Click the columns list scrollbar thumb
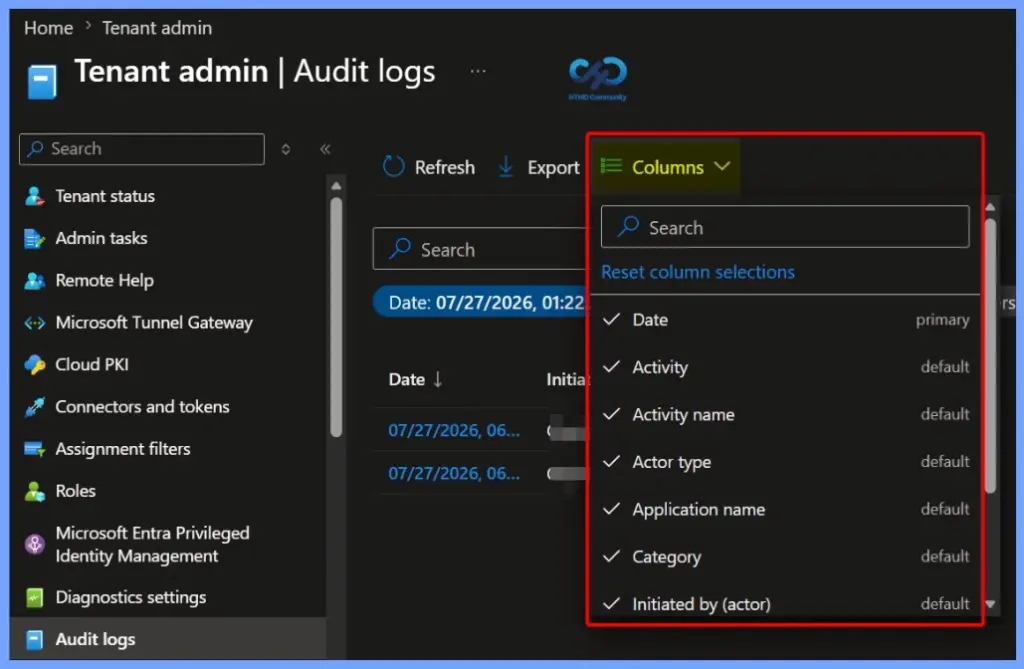The image size is (1024, 669). 990,356
